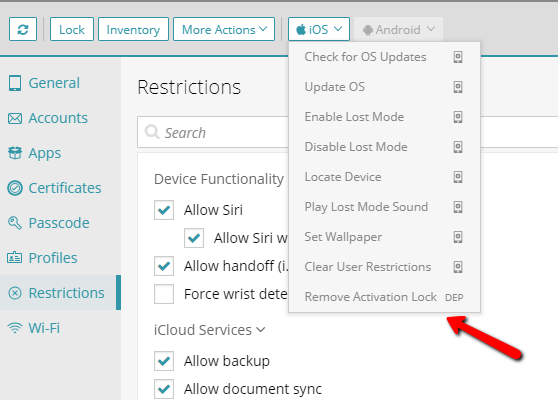Click the Wi-Fi signal icon
The image size is (558, 400).
[x=15, y=327]
